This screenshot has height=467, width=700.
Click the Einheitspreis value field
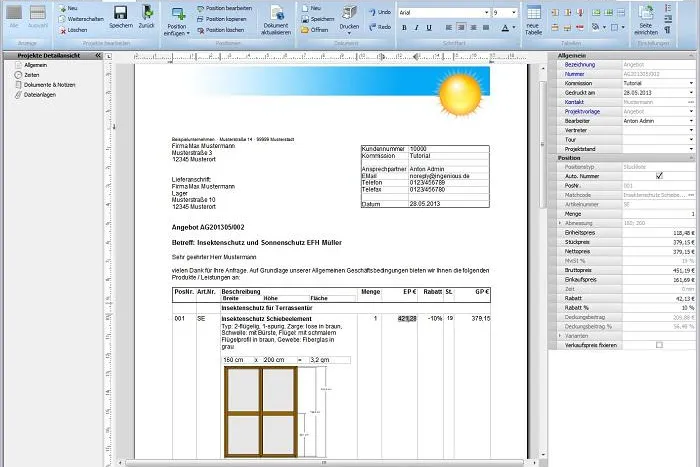658,232
